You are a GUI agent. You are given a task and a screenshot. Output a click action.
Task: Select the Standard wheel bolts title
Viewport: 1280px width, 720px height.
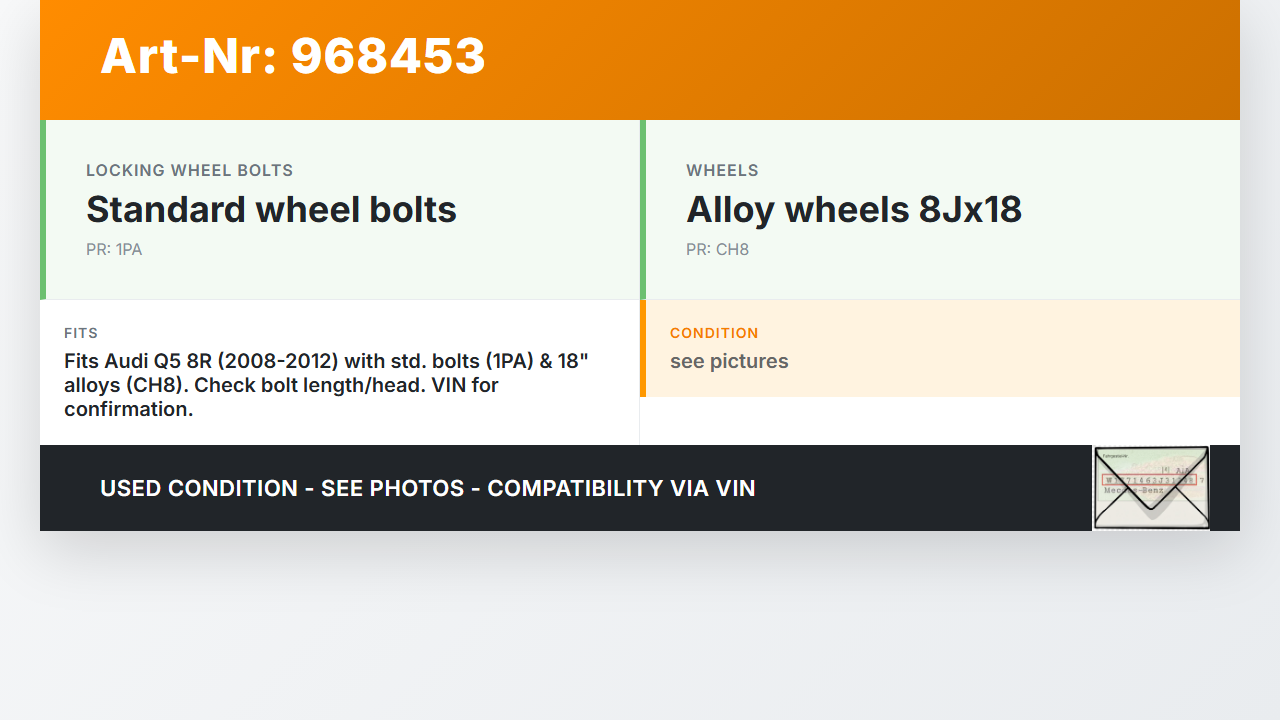click(x=271, y=210)
